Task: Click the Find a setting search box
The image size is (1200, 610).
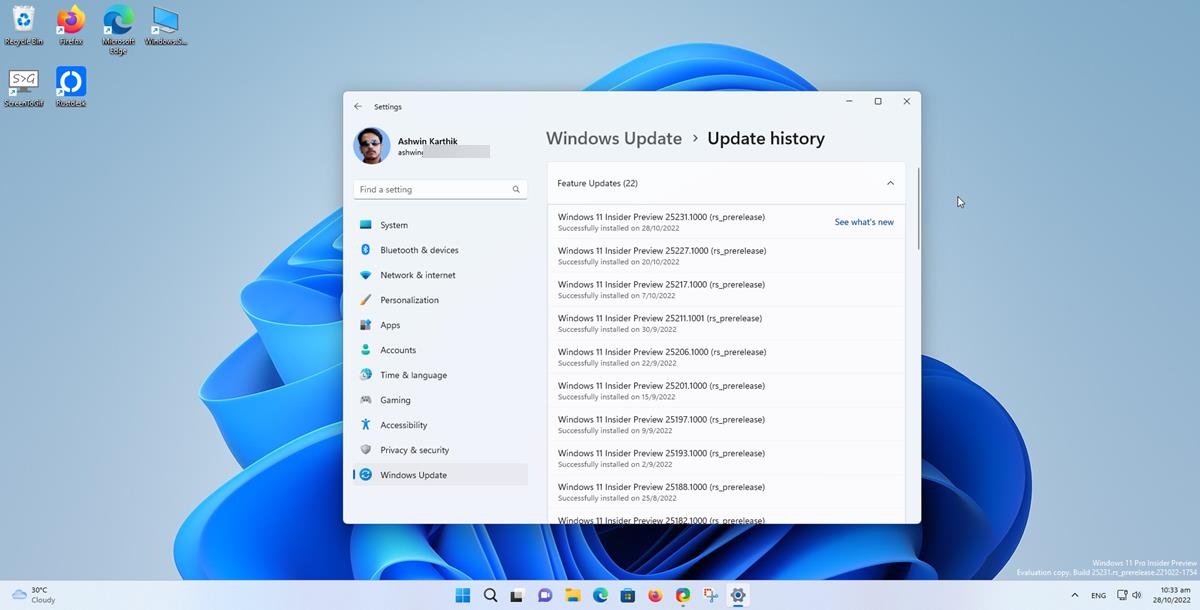Action: 440,189
